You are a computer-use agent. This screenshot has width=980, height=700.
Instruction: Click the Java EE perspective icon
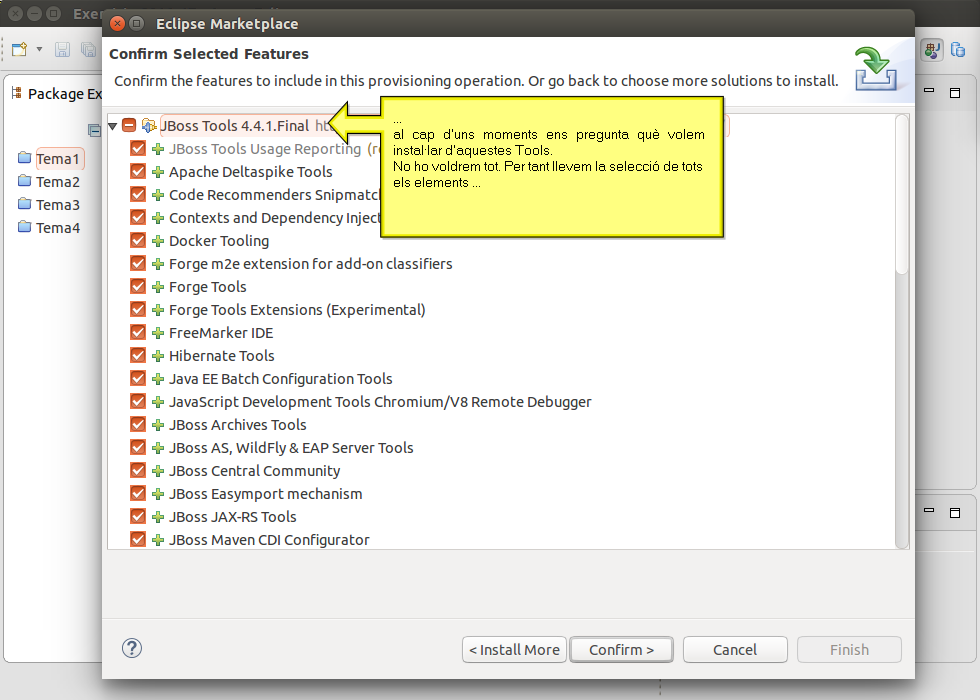click(x=932, y=50)
